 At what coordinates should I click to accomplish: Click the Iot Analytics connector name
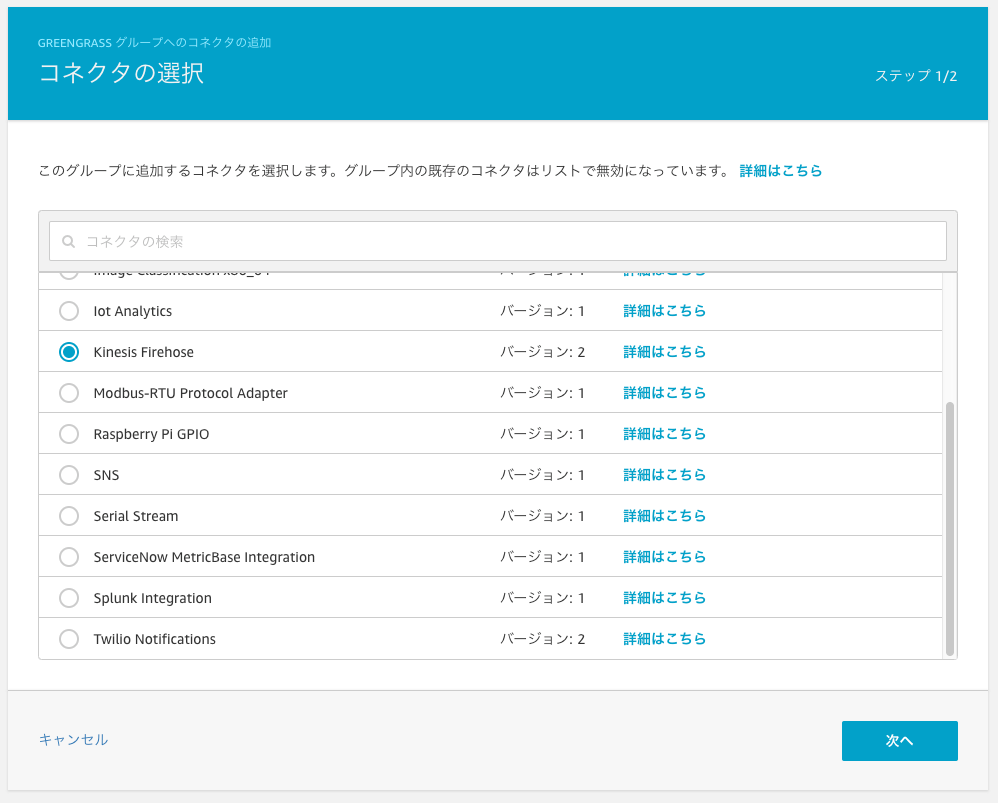(x=132, y=311)
